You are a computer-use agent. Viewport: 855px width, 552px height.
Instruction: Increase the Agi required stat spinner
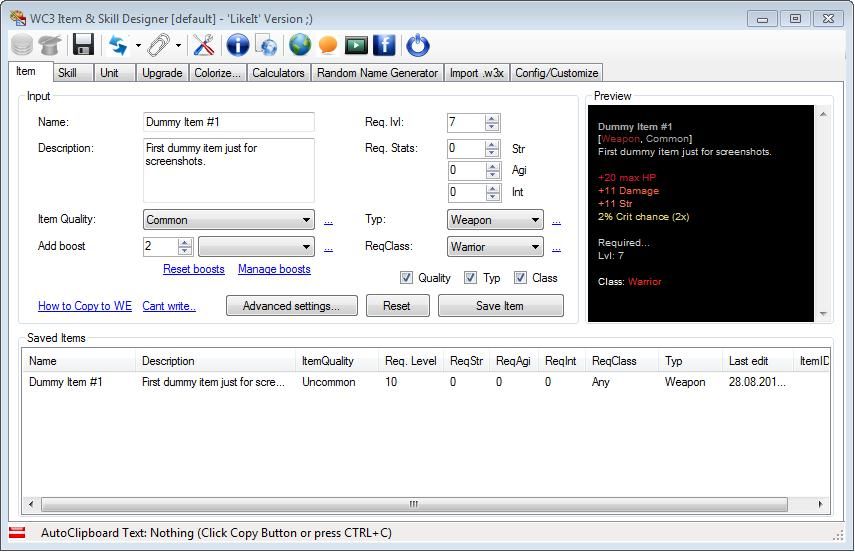click(493, 166)
